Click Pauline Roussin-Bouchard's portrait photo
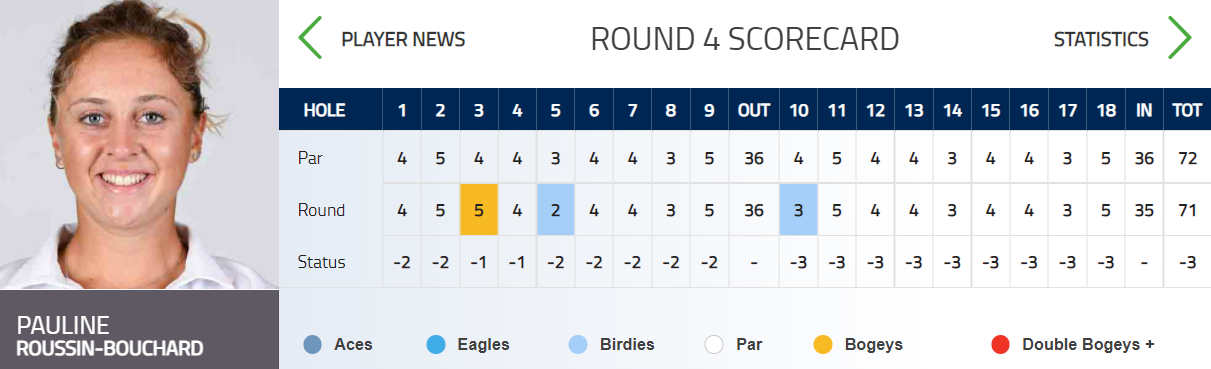The image size is (1211, 369). 139,145
